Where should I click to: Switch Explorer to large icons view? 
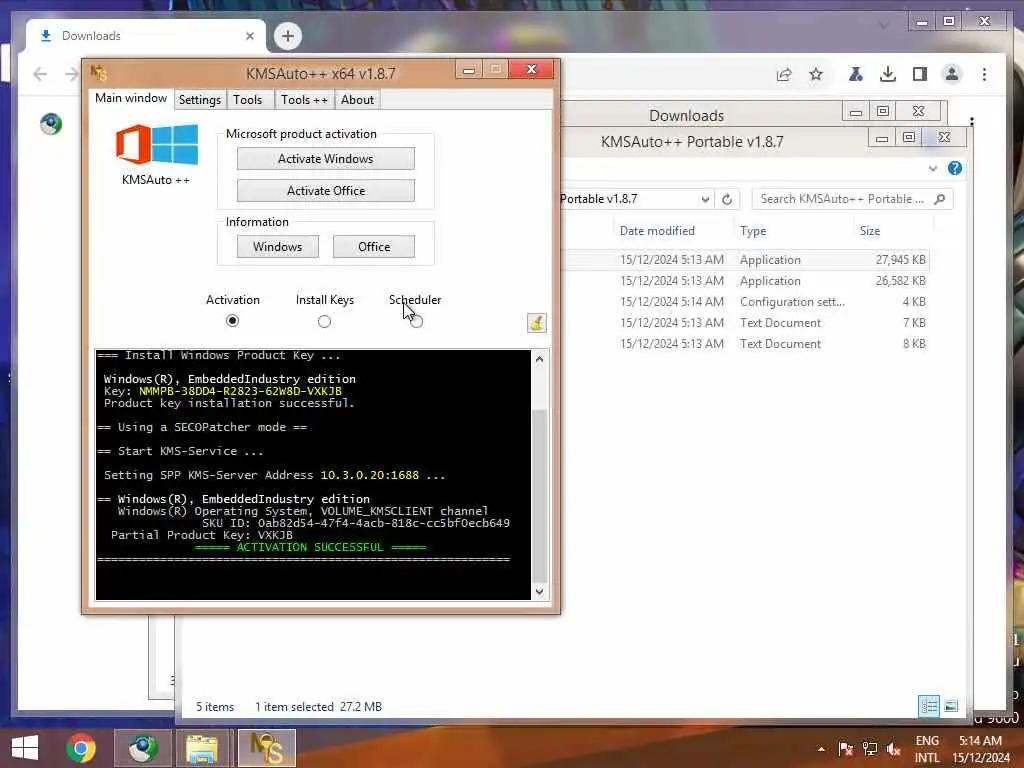coord(951,706)
